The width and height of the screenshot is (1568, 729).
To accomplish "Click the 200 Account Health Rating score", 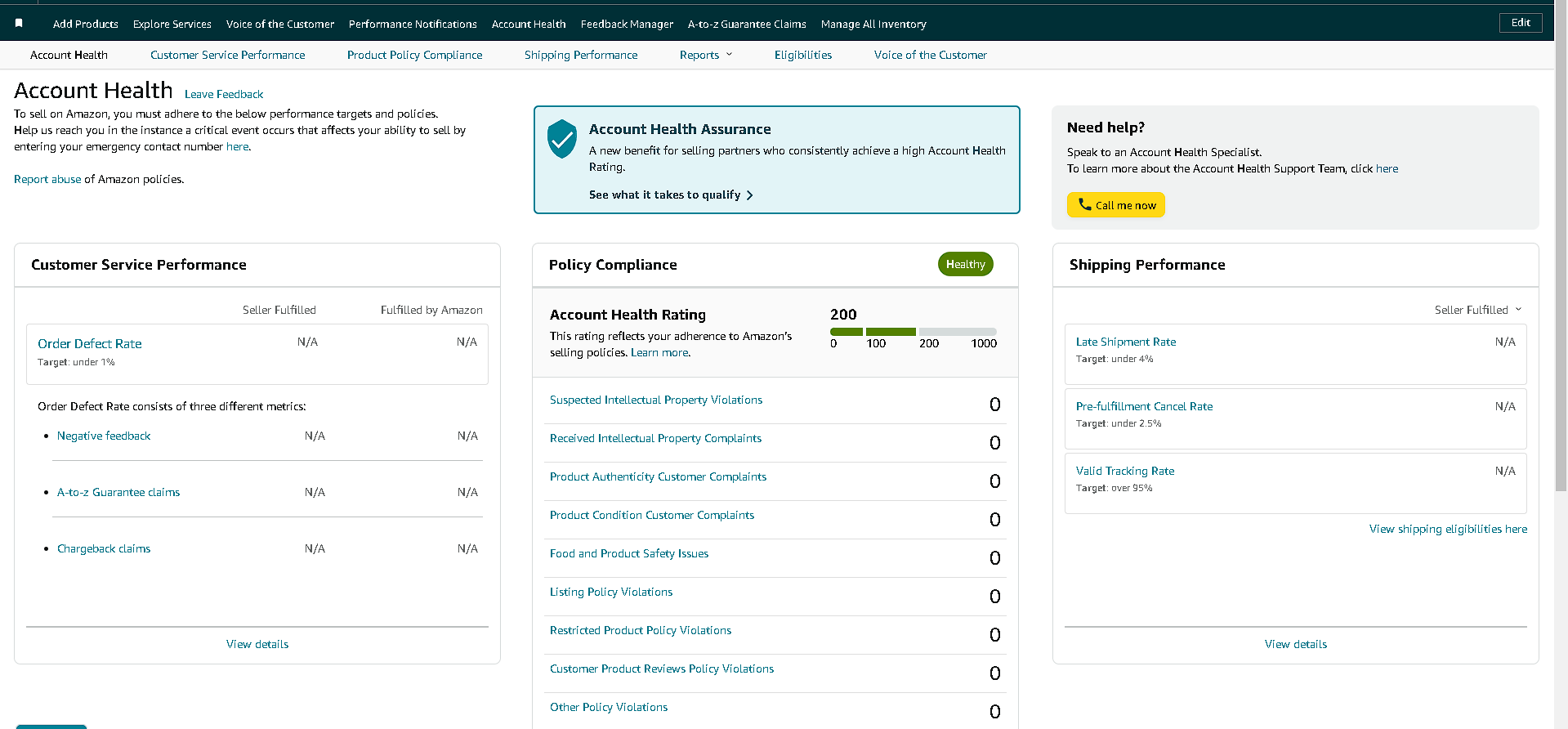I will (x=843, y=315).
